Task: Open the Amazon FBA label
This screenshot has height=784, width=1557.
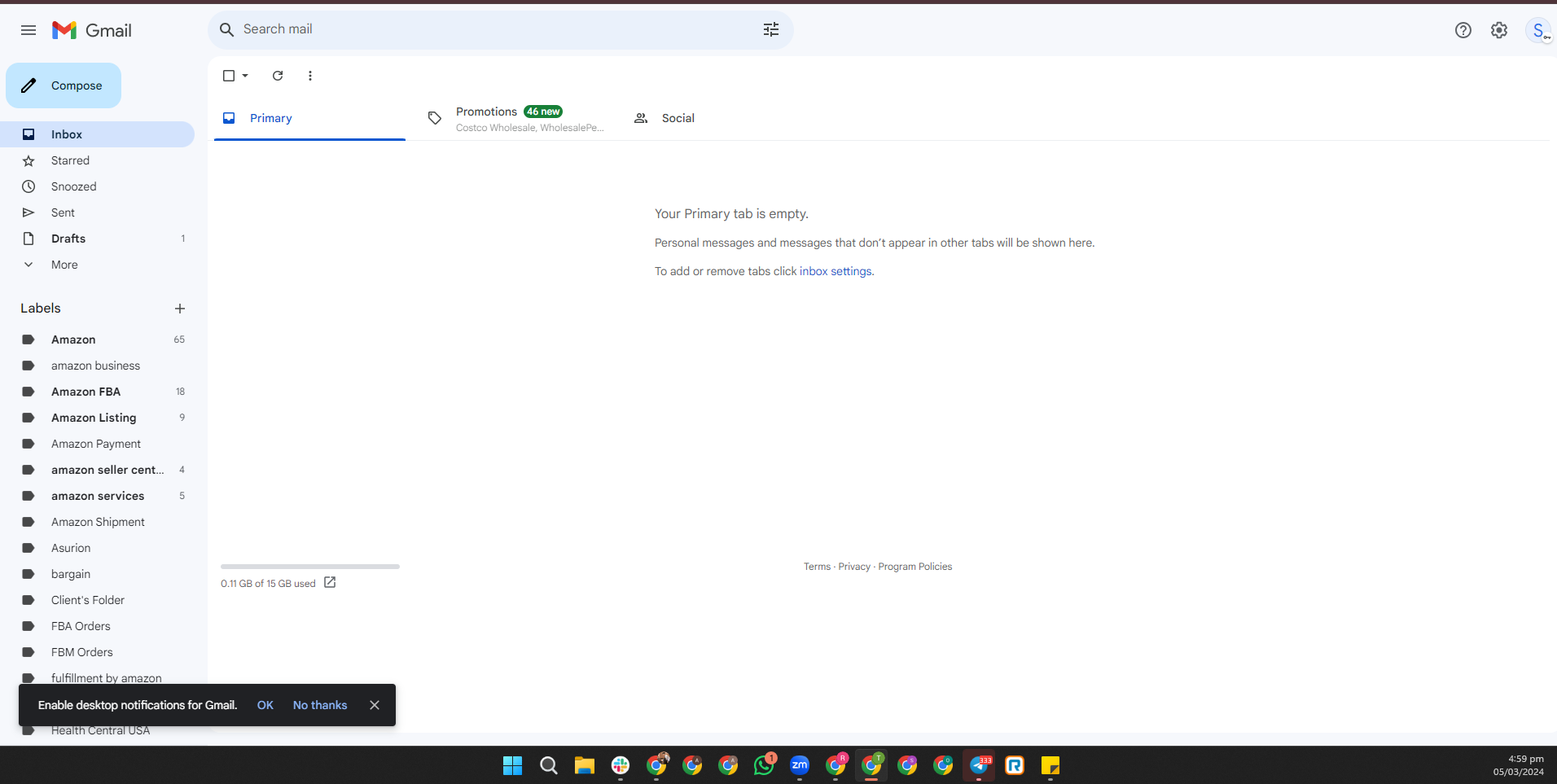Action: click(97, 392)
